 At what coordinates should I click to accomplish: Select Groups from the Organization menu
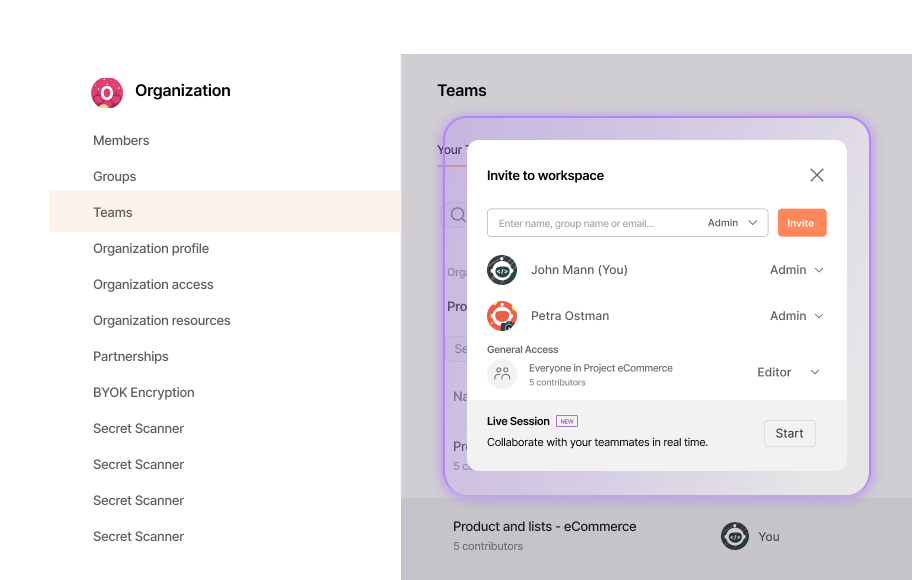pos(114,176)
